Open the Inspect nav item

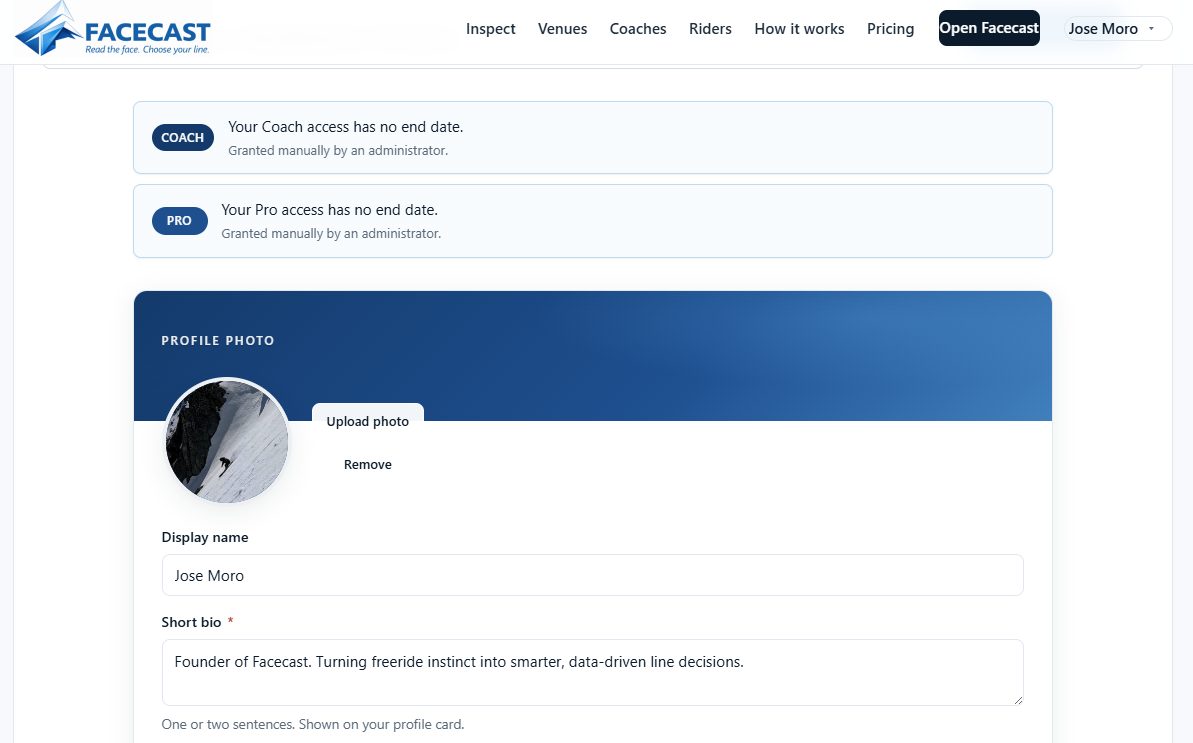[x=491, y=29]
